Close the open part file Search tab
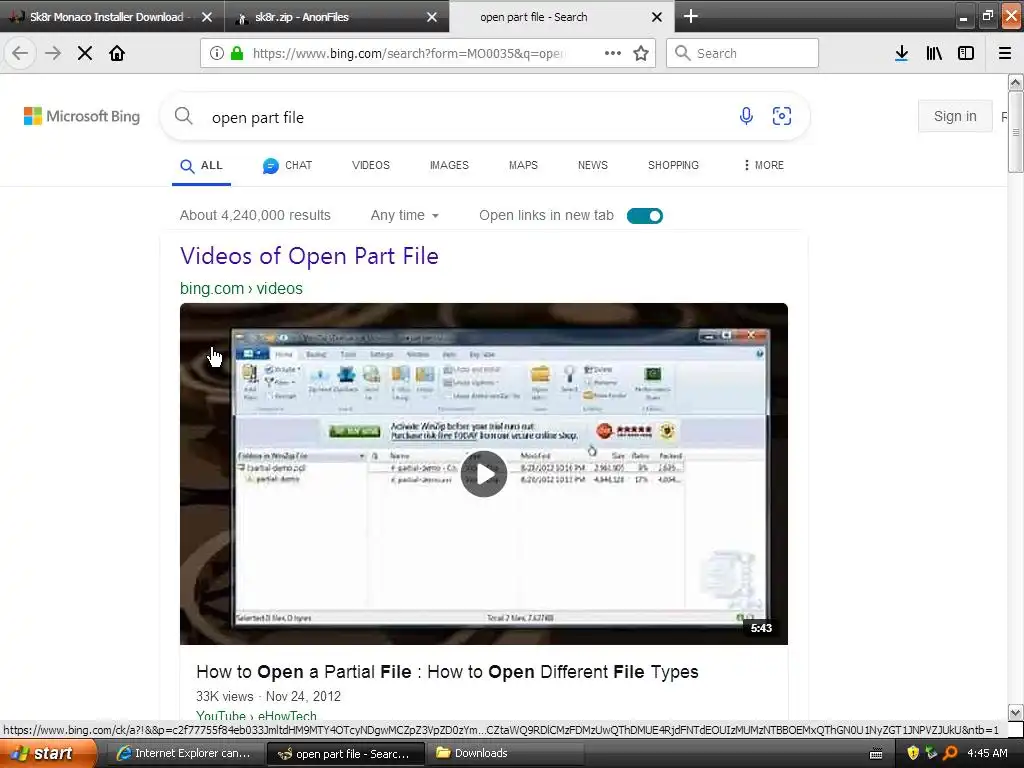Viewport: 1024px width, 768px height. pos(657,17)
